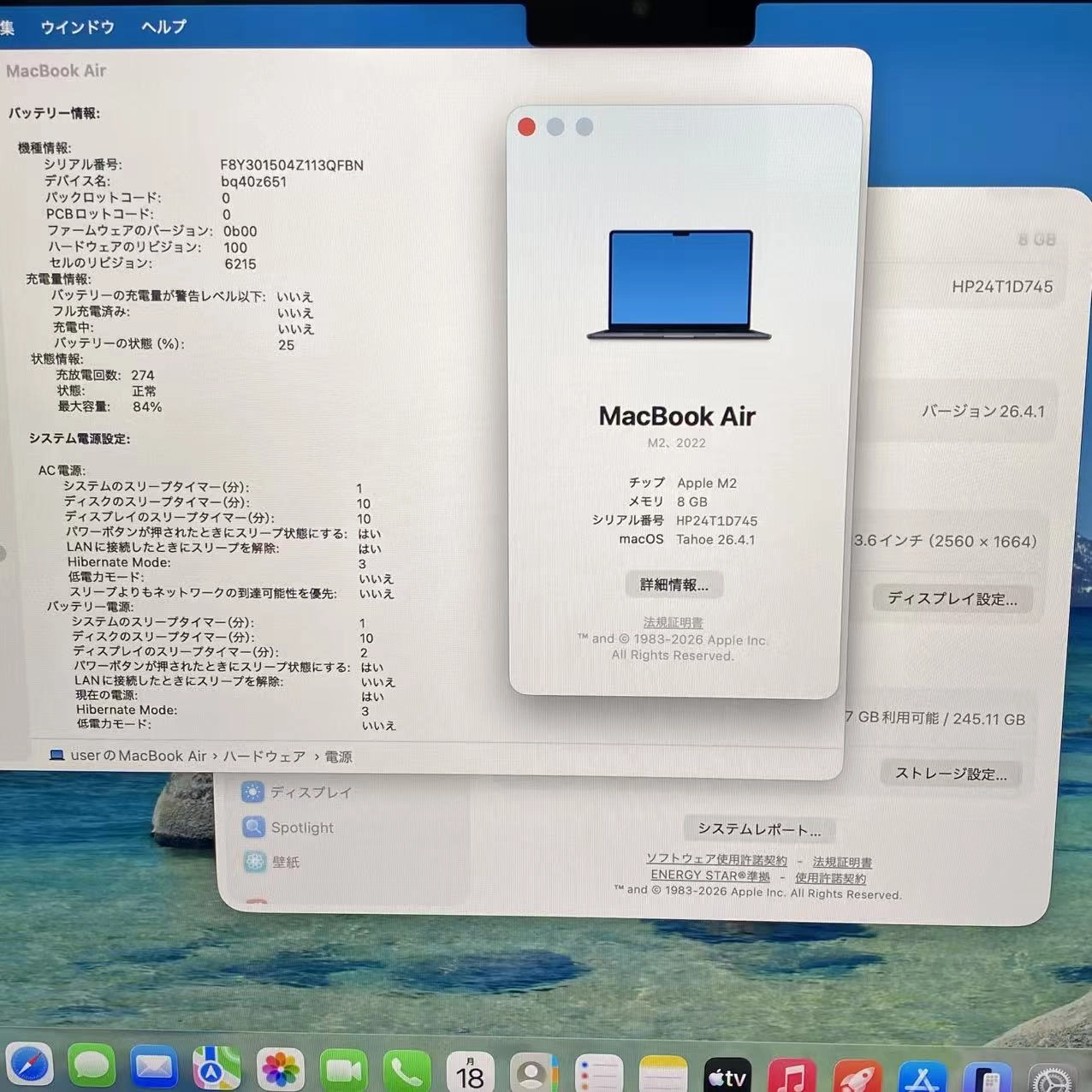This screenshot has height=1092, width=1092.
Task: Open the Phone app in the Dock
Action: point(407,1071)
